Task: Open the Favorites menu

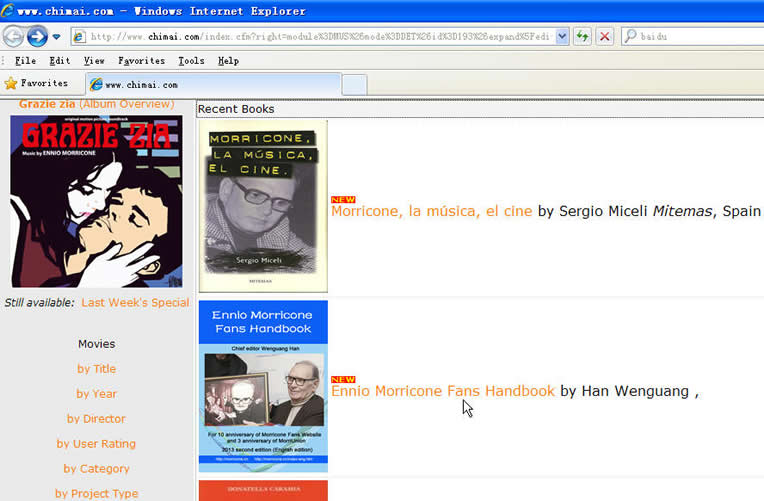Action: pos(141,61)
